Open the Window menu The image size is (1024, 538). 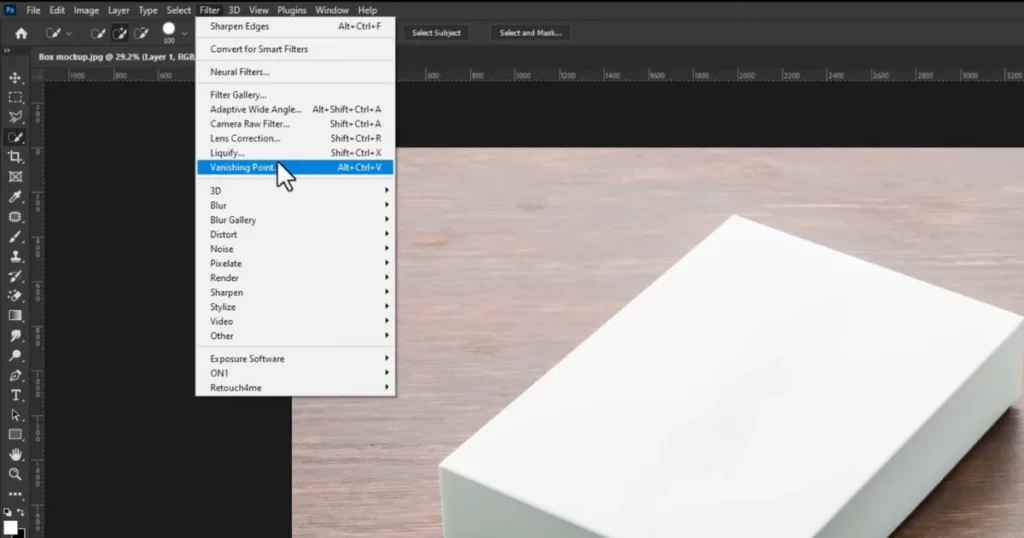click(332, 10)
